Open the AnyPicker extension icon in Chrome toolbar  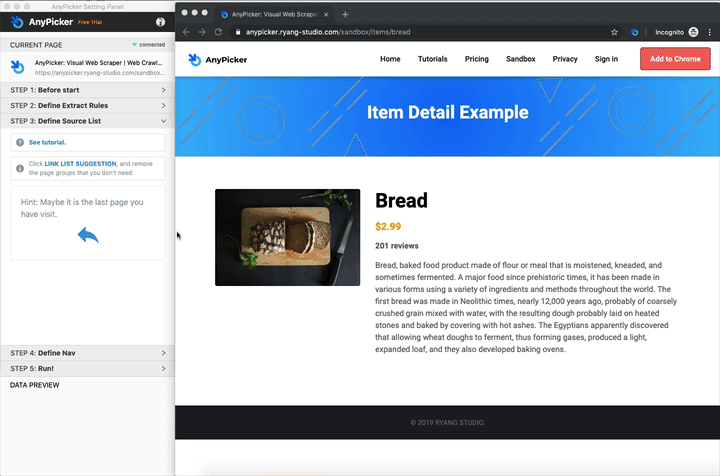[635, 32]
